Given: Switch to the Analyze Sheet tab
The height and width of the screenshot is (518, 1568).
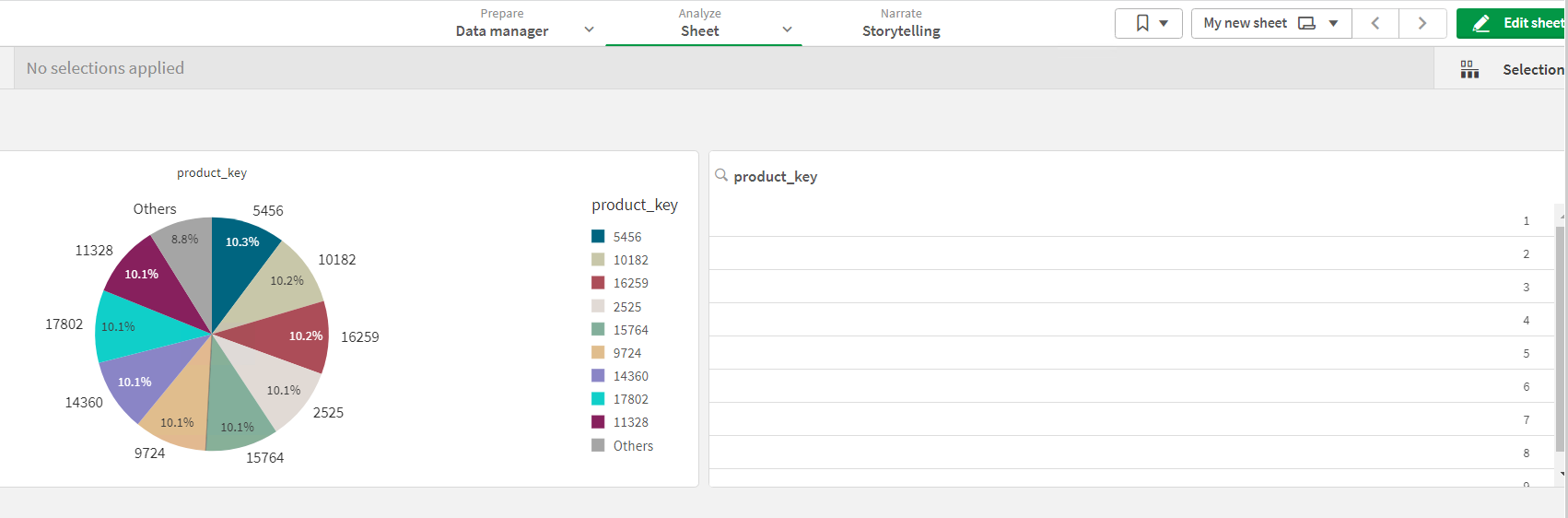Looking at the screenshot, I should click(700, 23).
